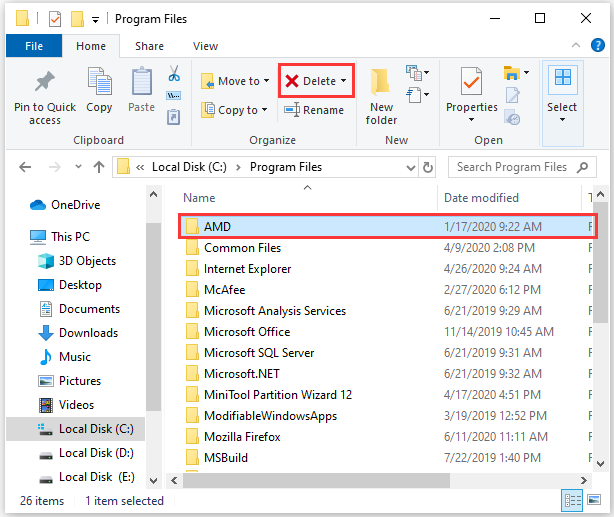The width and height of the screenshot is (614, 517).
Task: Open the File menu tab
Action: click(34, 46)
